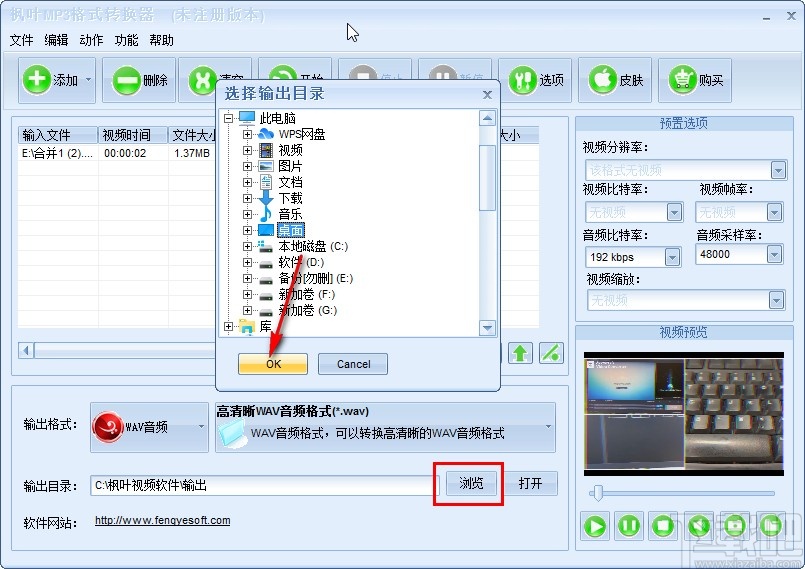Click the tree scrollbar down arrow
The height and width of the screenshot is (569, 805).
coord(487,327)
